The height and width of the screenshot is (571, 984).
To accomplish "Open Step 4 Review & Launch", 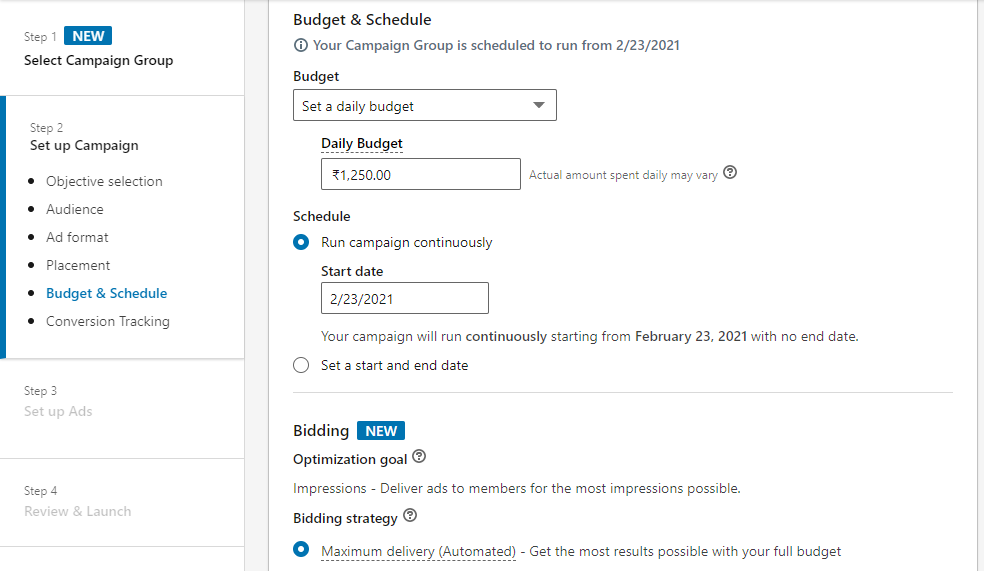I will point(77,511).
